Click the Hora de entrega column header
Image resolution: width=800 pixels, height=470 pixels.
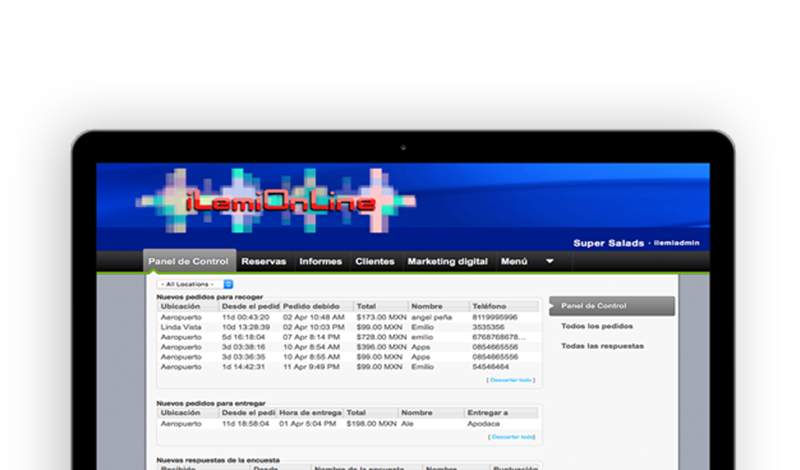tap(310, 412)
